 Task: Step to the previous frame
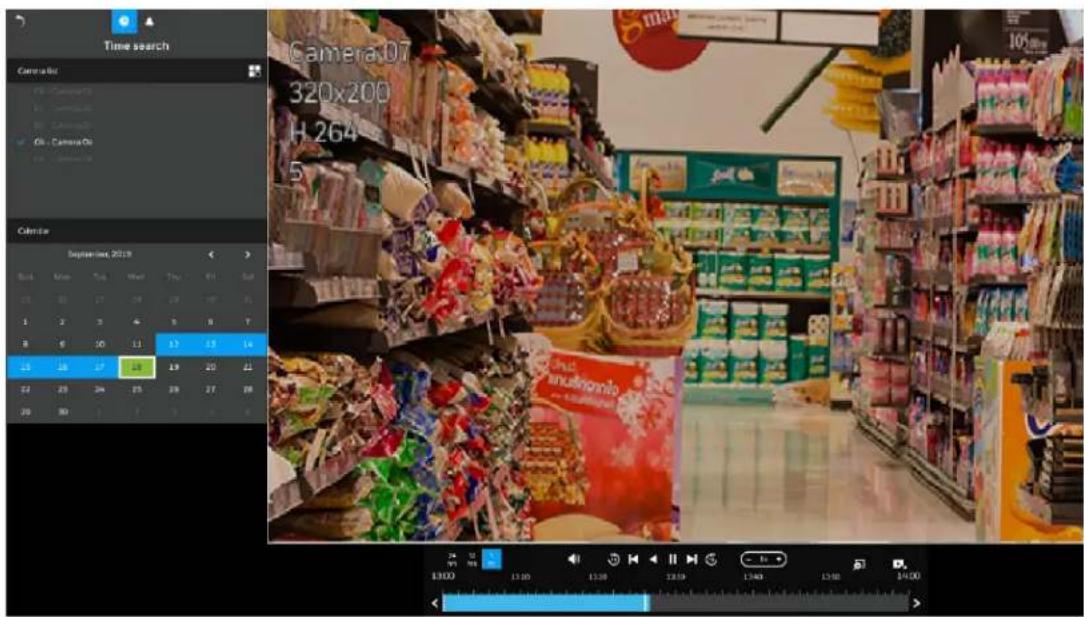633,560
